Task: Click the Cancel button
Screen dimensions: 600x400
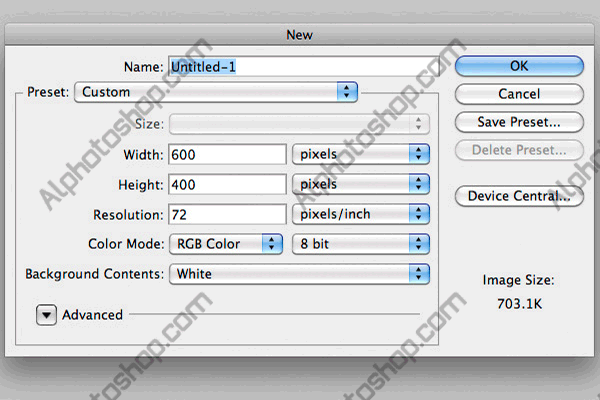Action: [x=519, y=94]
